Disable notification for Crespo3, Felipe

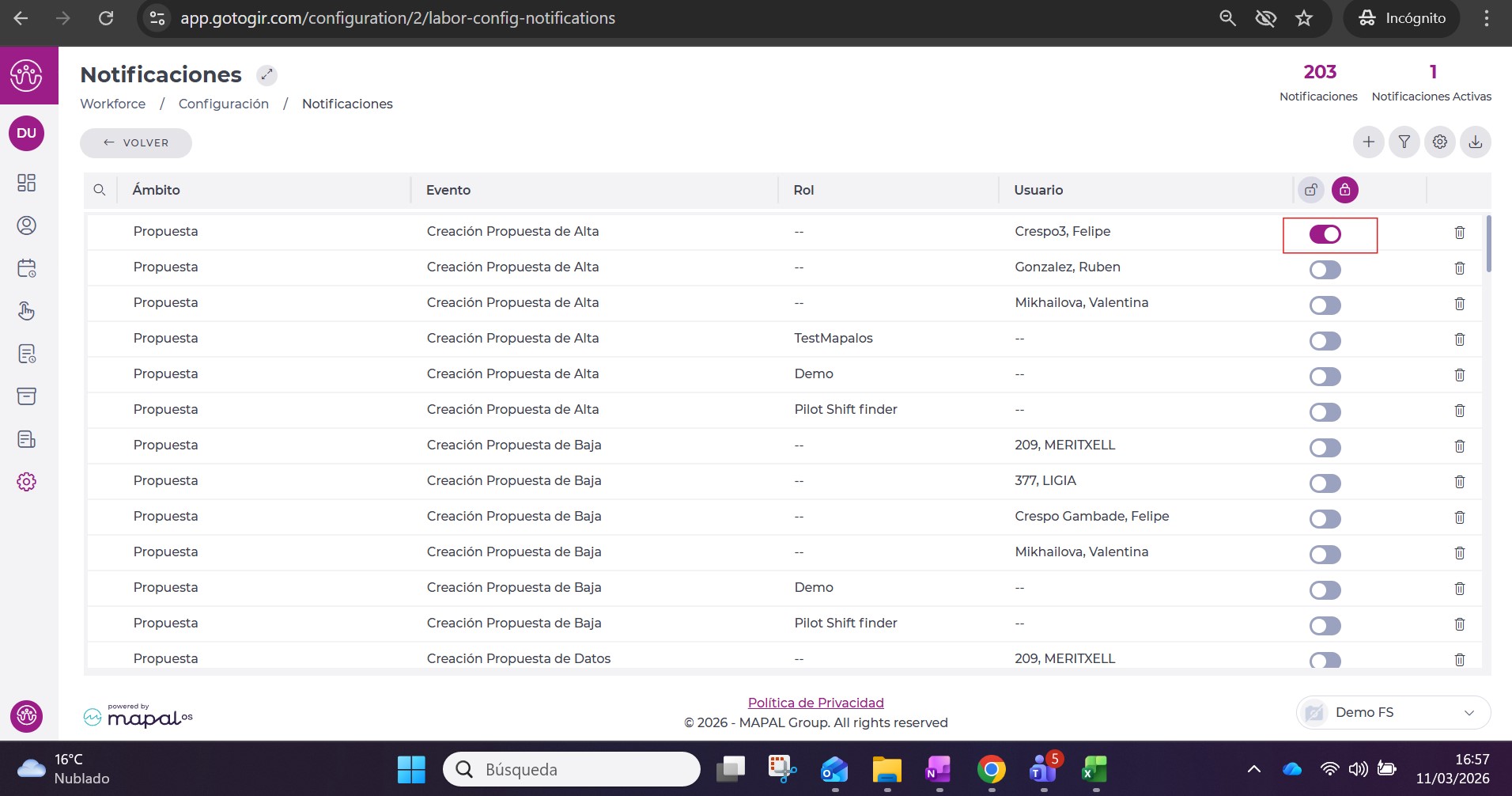pos(1325,234)
